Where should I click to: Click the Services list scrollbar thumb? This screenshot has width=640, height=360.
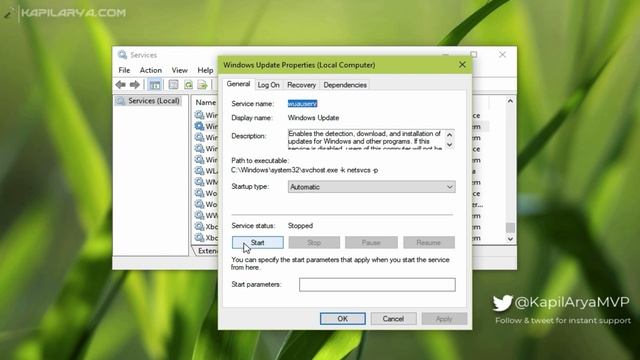click(510, 227)
